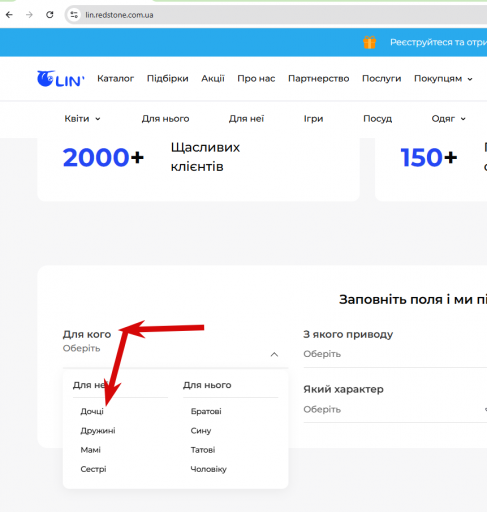Open site settings icon in address bar

click(x=74, y=15)
